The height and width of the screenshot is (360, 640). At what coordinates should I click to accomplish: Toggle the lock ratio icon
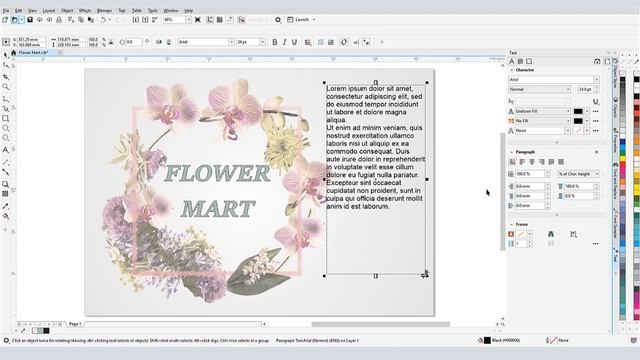(111, 42)
